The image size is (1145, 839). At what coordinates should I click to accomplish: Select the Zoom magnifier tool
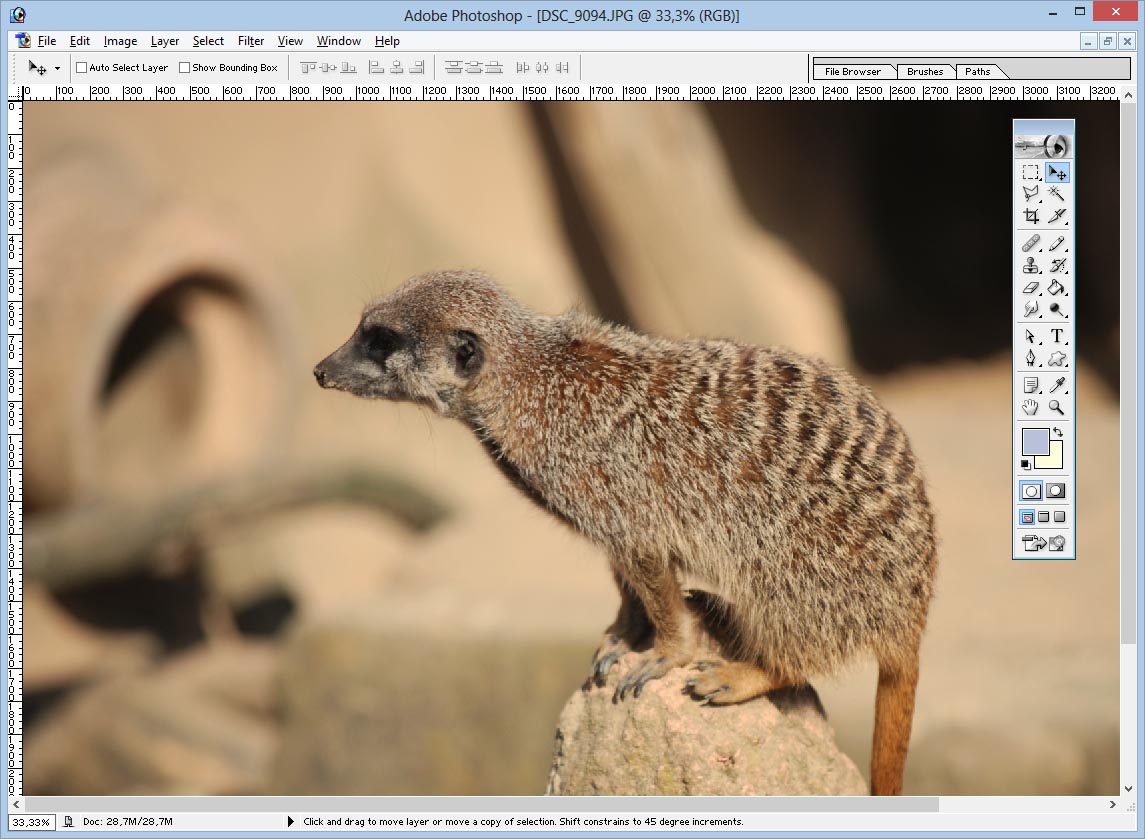click(x=1057, y=407)
